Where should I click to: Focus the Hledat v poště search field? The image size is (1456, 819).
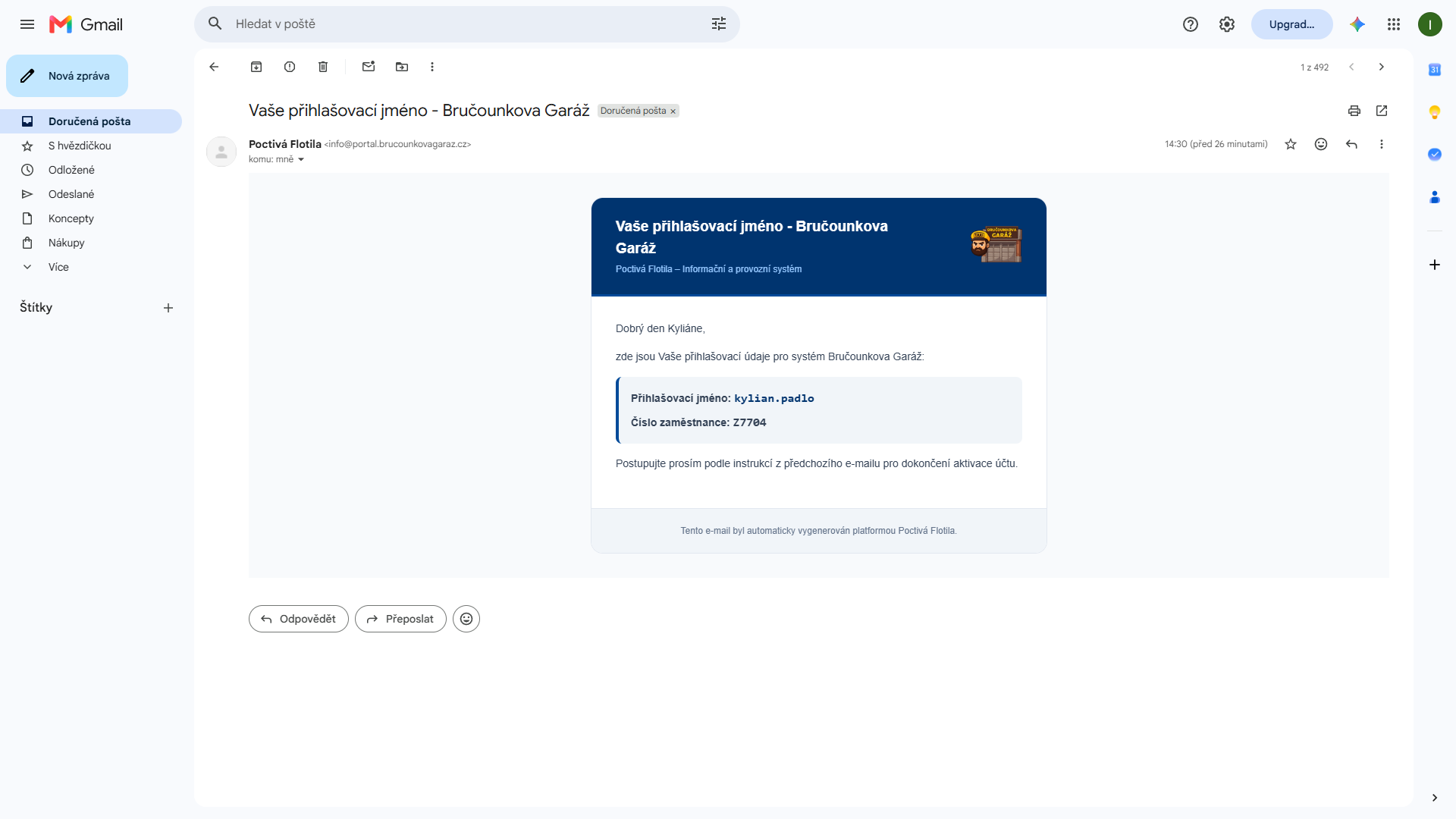click(466, 24)
